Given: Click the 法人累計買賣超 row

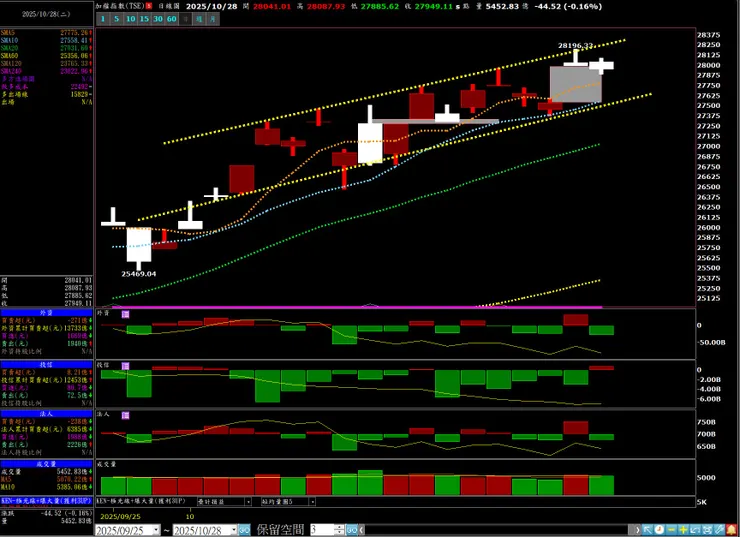Looking at the screenshot, I should coord(46,429).
